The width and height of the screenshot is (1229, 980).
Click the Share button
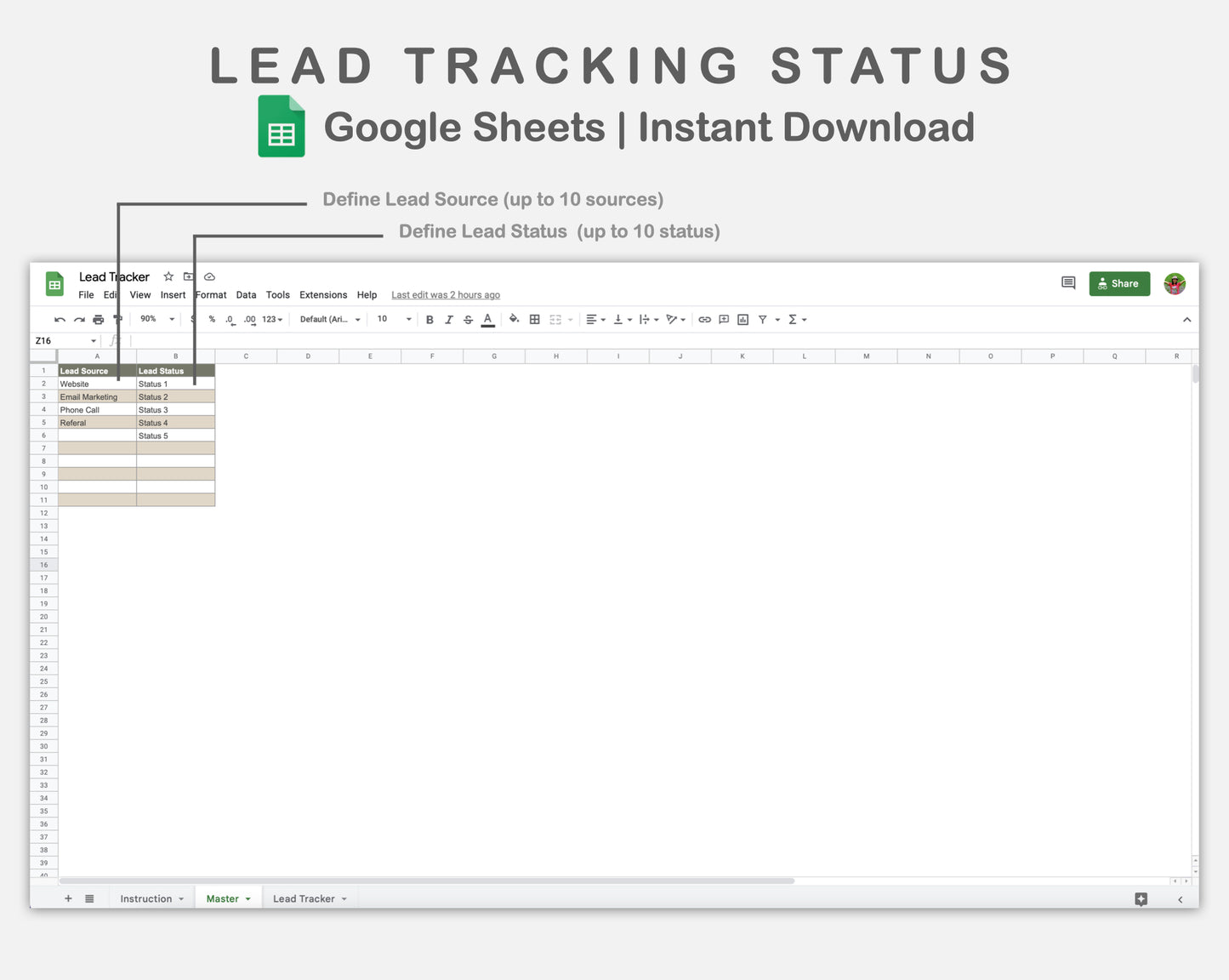click(1119, 283)
